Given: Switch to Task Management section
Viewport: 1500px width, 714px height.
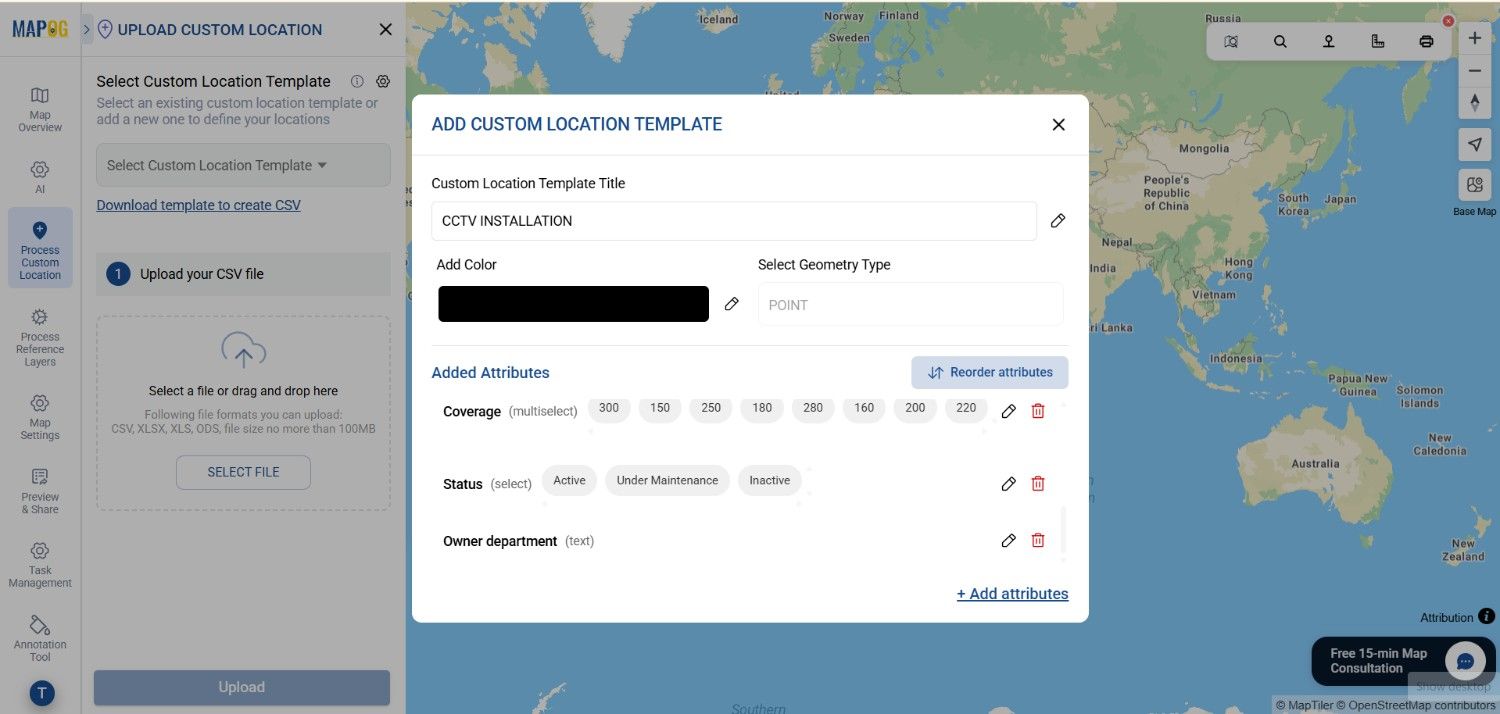Looking at the screenshot, I should [39, 563].
